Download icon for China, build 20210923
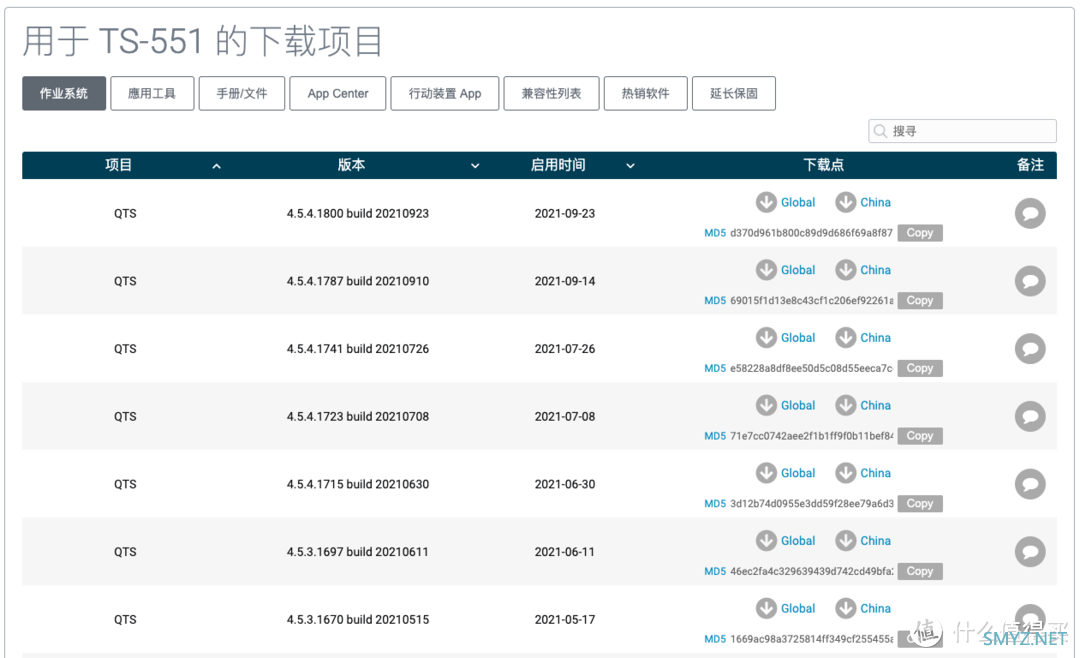The height and width of the screenshot is (658, 1080). tap(846, 203)
